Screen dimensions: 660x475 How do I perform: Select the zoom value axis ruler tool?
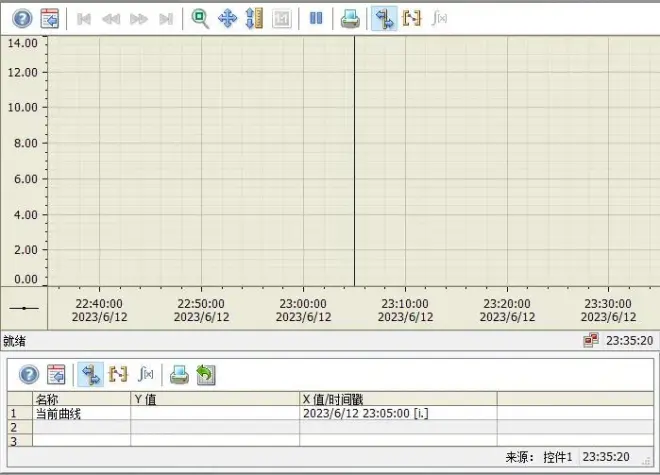[254, 19]
